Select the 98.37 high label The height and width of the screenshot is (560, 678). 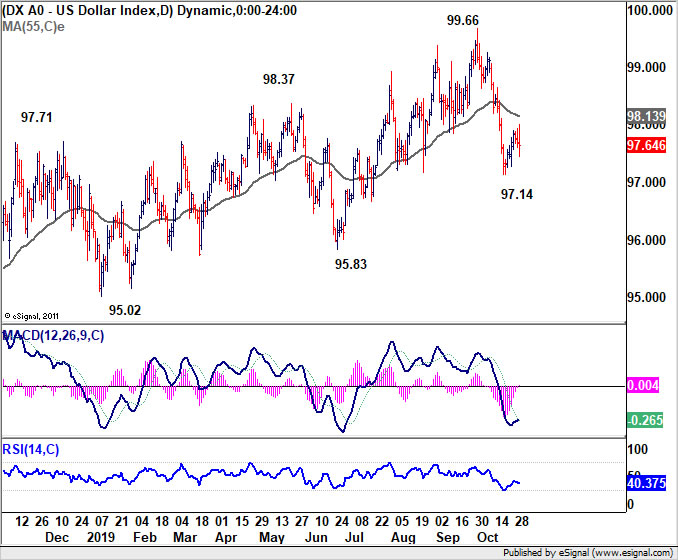pos(279,79)
